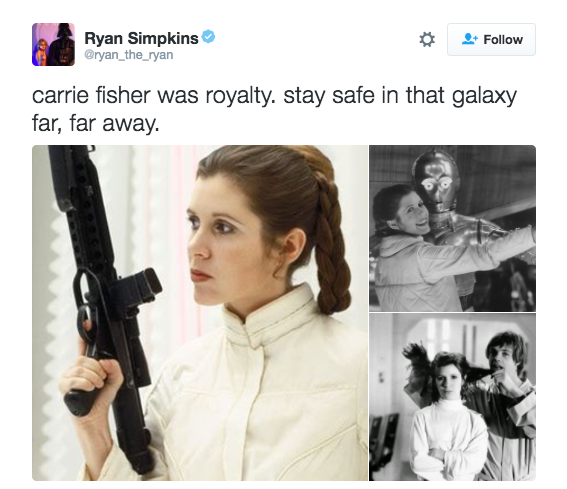Image resolution: width=567 pixels, height=489 pixels.
Task: Open the gear settings icon menu
Action: 427,39
